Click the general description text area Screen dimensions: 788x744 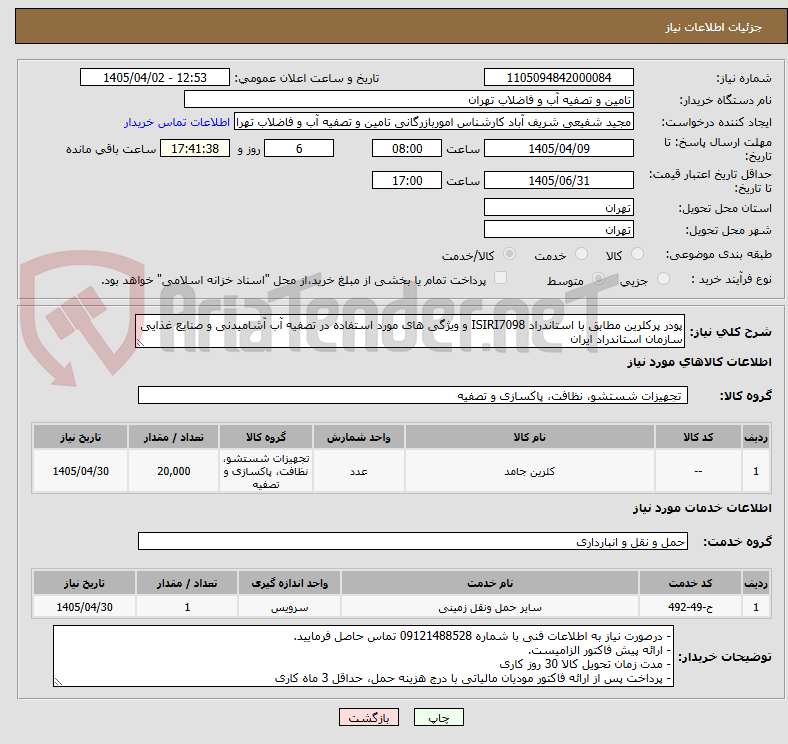[410, 331]
